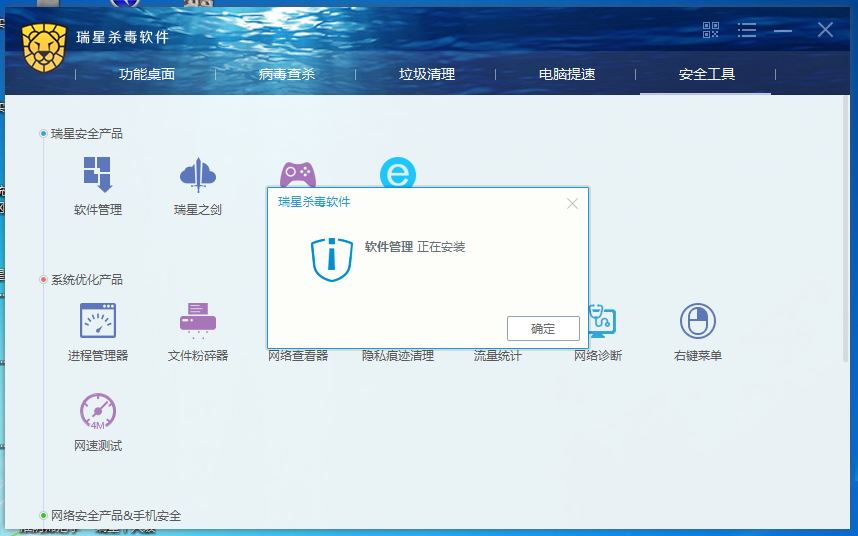Click 系统优化产品 section heading
Viewport: 858px width, 536px height.
86,279
